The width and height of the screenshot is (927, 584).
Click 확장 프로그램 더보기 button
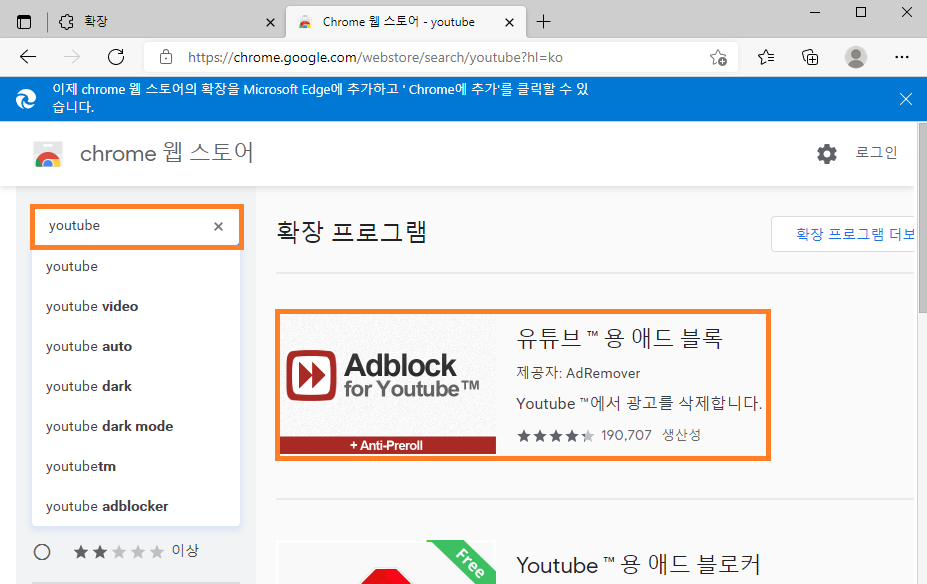tap(843, 234)
